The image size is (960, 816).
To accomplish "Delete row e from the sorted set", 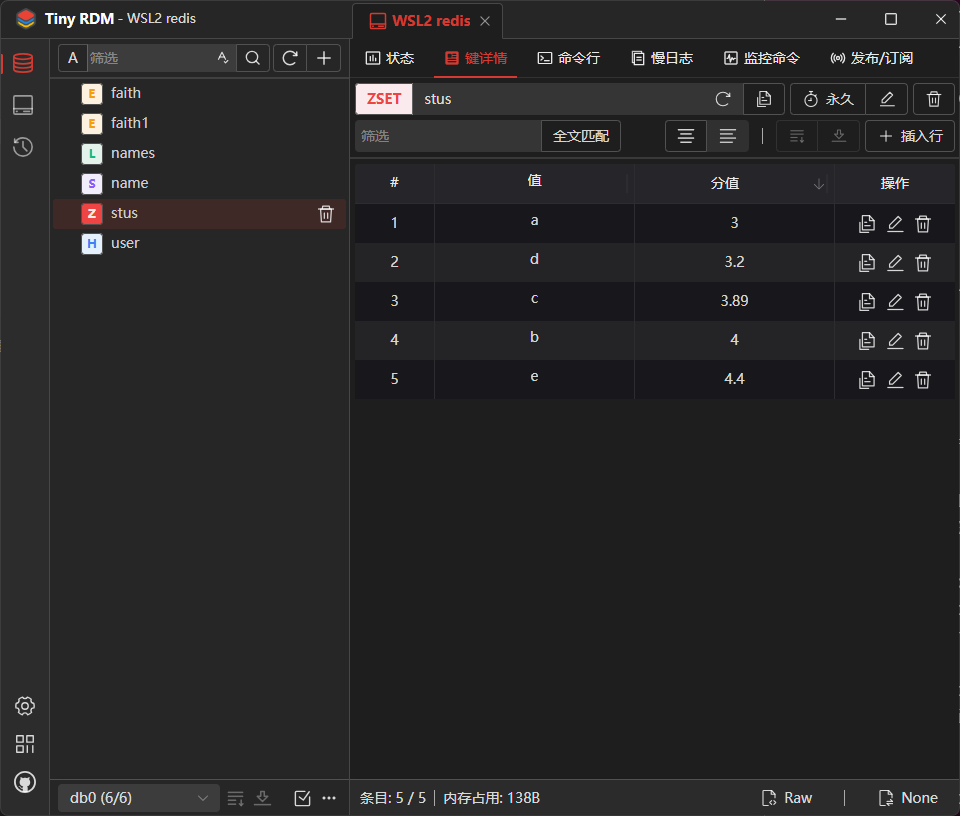I will click(923, 380).
